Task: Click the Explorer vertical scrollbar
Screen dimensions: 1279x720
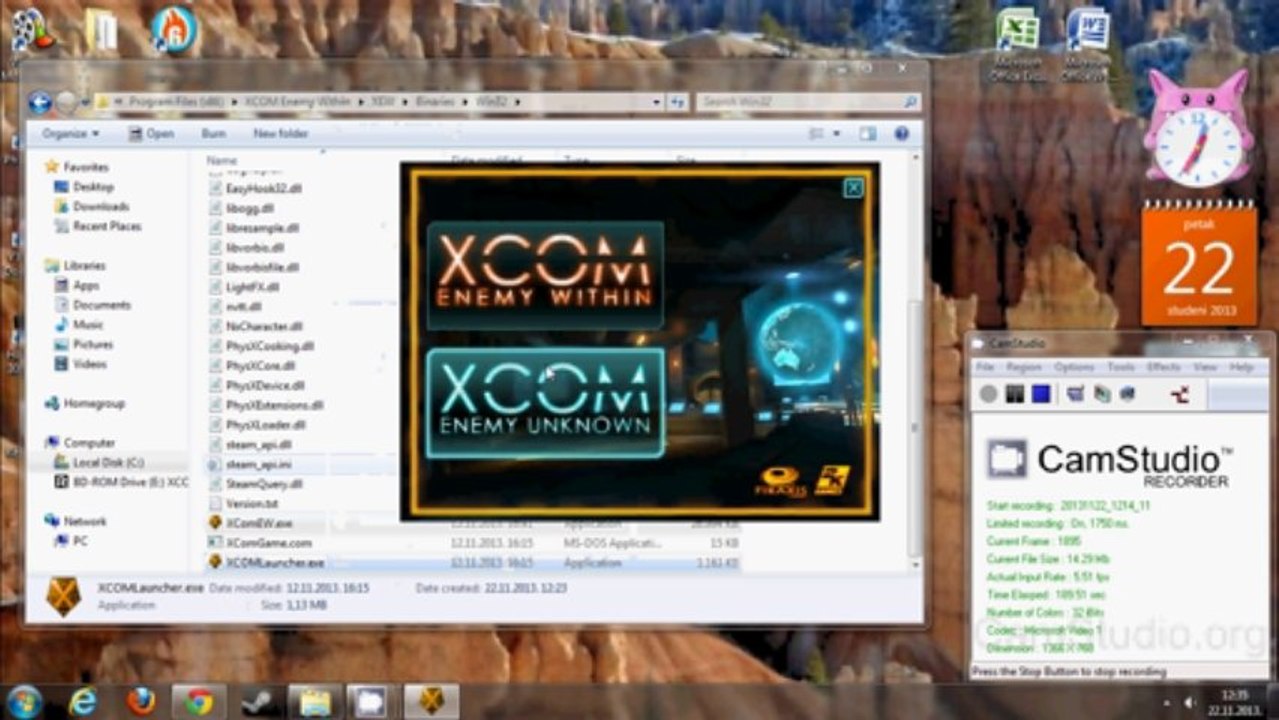Action: click(914, 430)
